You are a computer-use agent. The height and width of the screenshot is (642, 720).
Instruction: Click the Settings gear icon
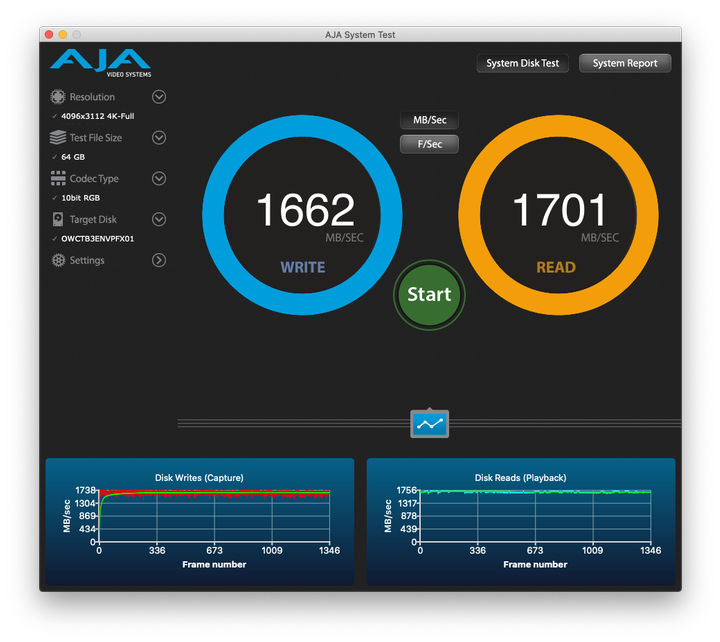tap(58, 260)
